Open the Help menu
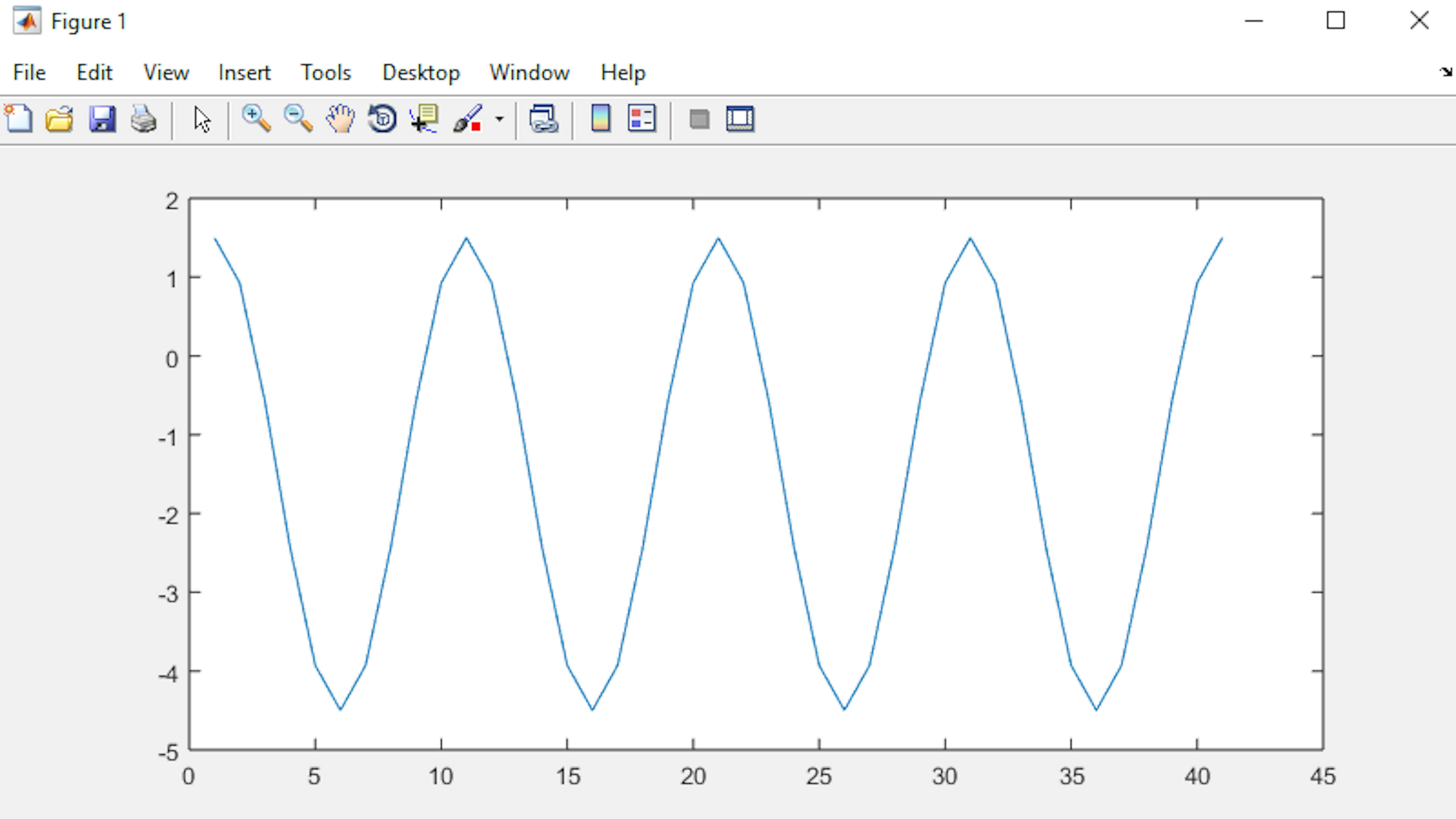The width and height of the screenshot is (1456, 819). [x=623, y=72]
